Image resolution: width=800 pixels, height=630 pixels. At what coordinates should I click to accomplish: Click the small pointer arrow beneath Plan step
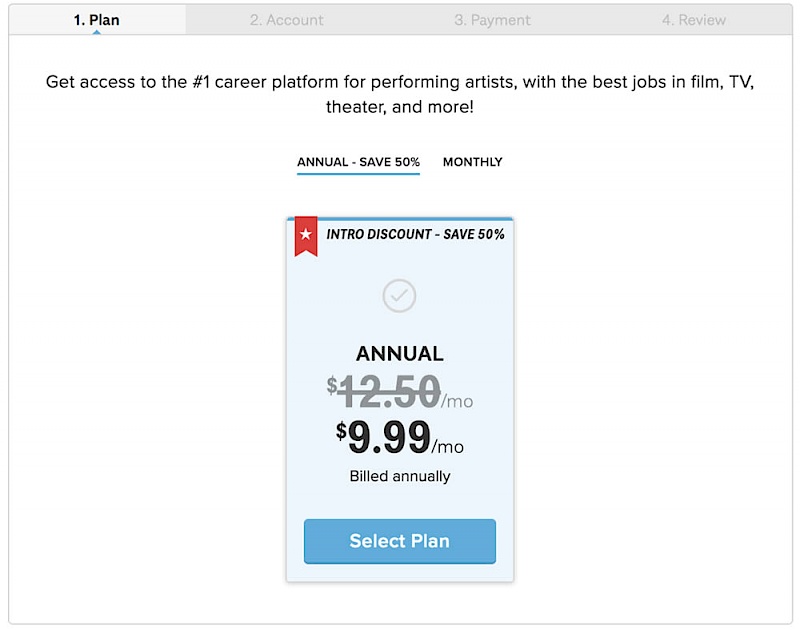tap(97, 32)
